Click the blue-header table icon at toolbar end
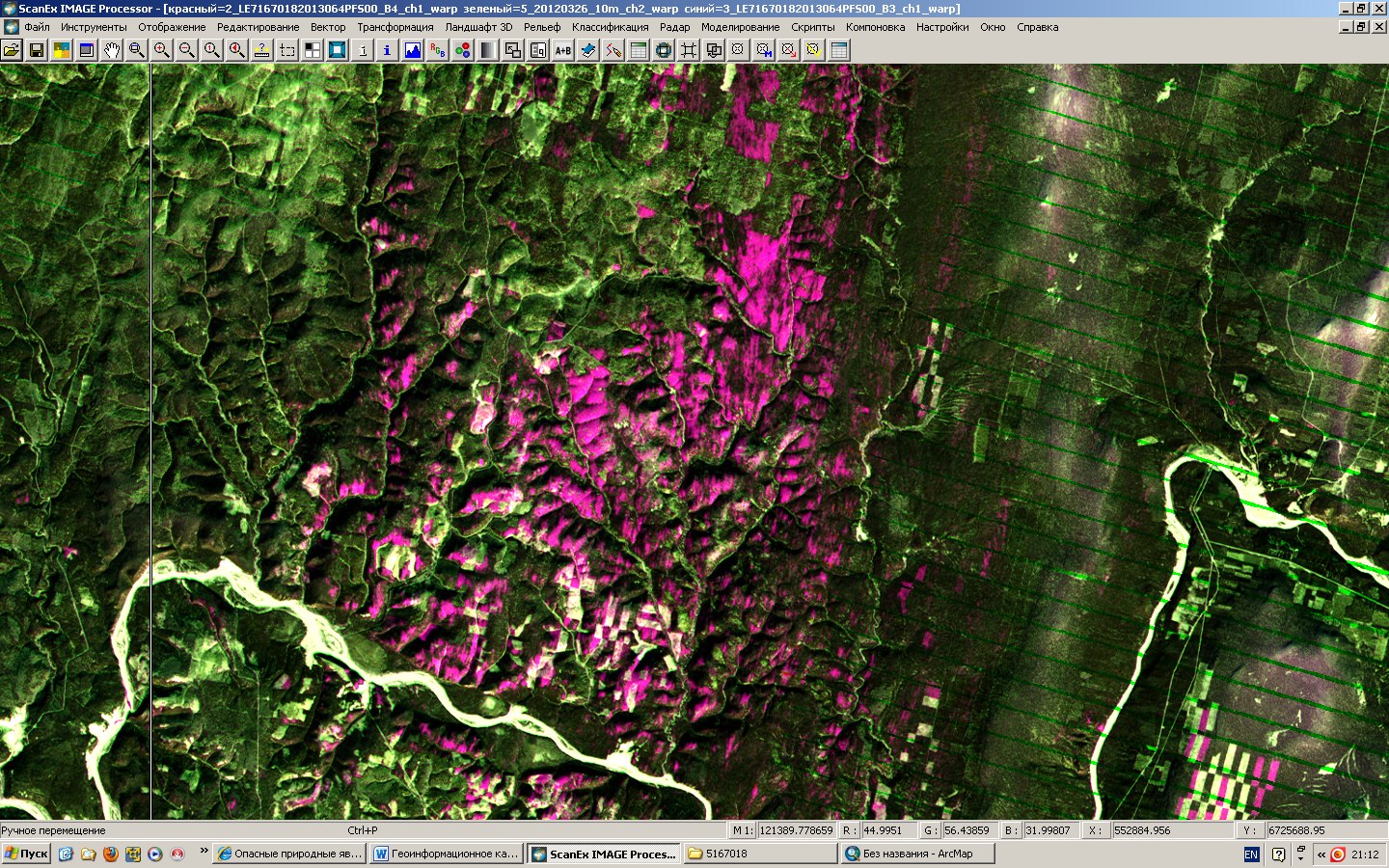The height and width of the screenshot is (868, 1389). [x=839, y=50]
